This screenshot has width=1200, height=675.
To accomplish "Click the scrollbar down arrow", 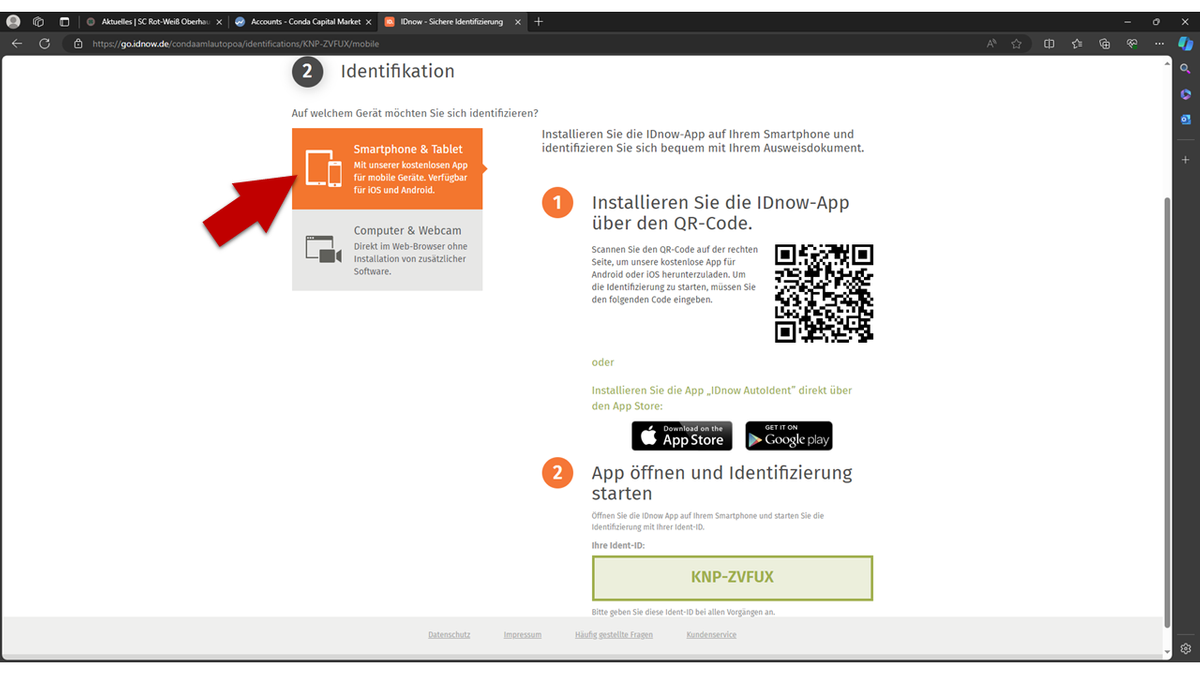I will pyautogui.click(x=1165, y=651).
